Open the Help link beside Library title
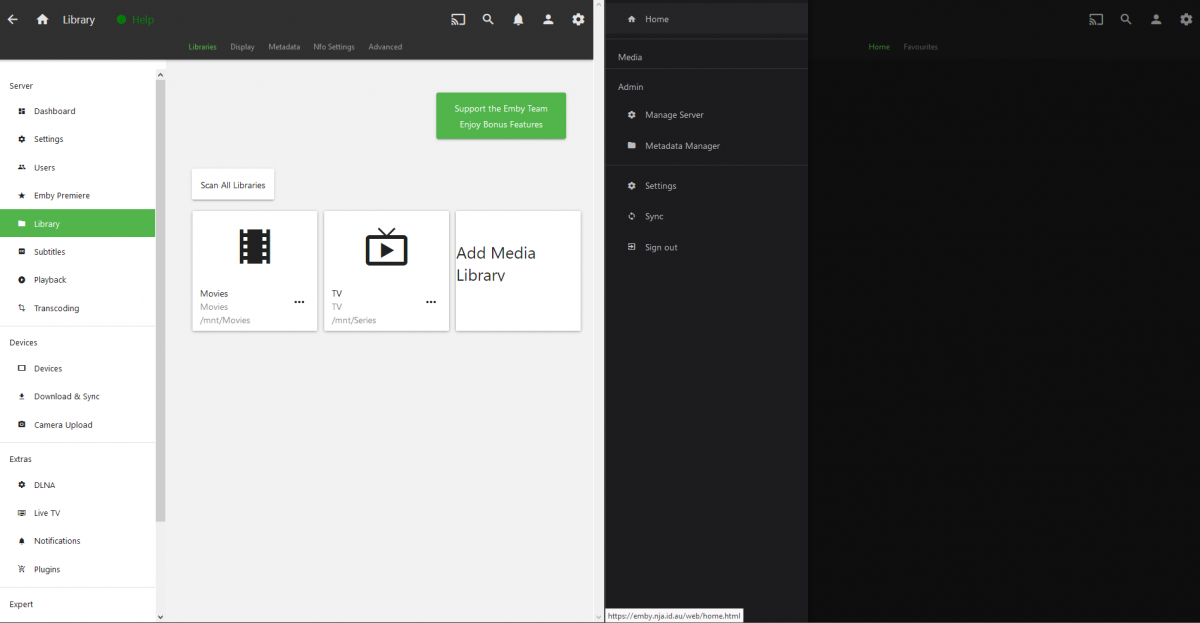This screenshot has width=1200, height=623. [x=142, y=19]
